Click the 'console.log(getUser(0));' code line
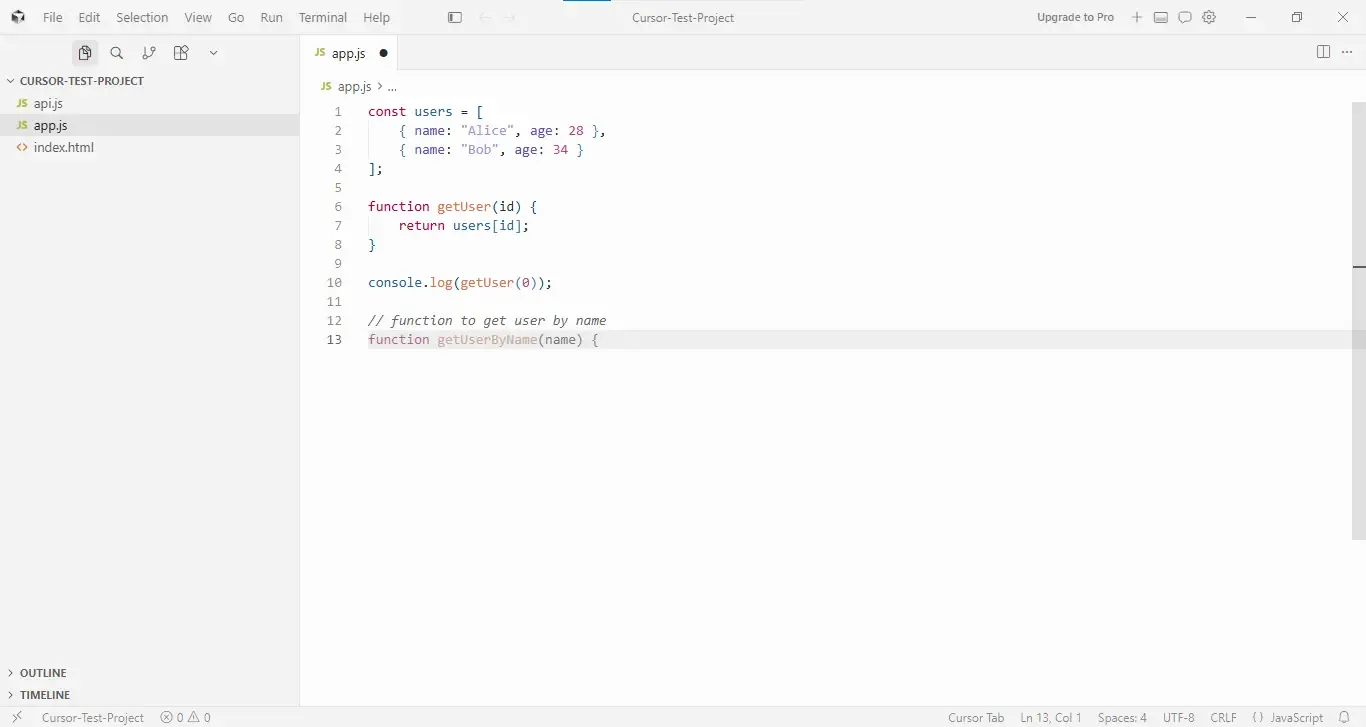This screenshot has height=727, width=1366. (x=460, y=283)
